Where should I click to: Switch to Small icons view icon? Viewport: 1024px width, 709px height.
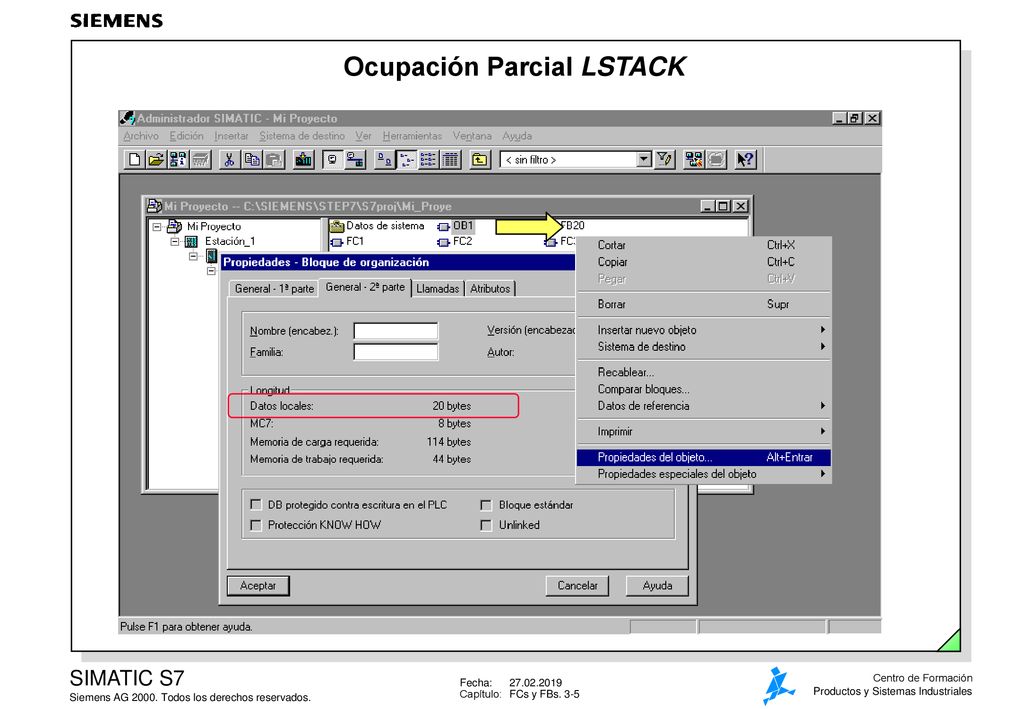(x=407, y=159)
